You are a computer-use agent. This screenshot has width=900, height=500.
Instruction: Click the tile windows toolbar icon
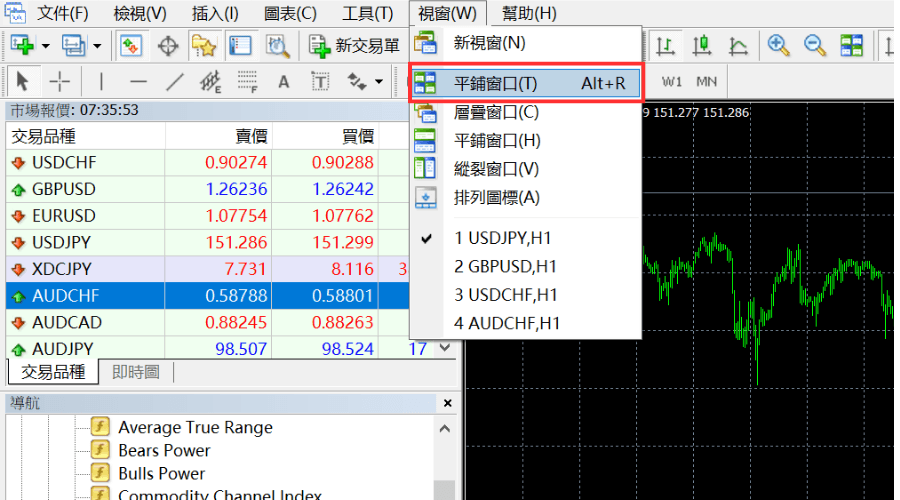click(851, 45)
